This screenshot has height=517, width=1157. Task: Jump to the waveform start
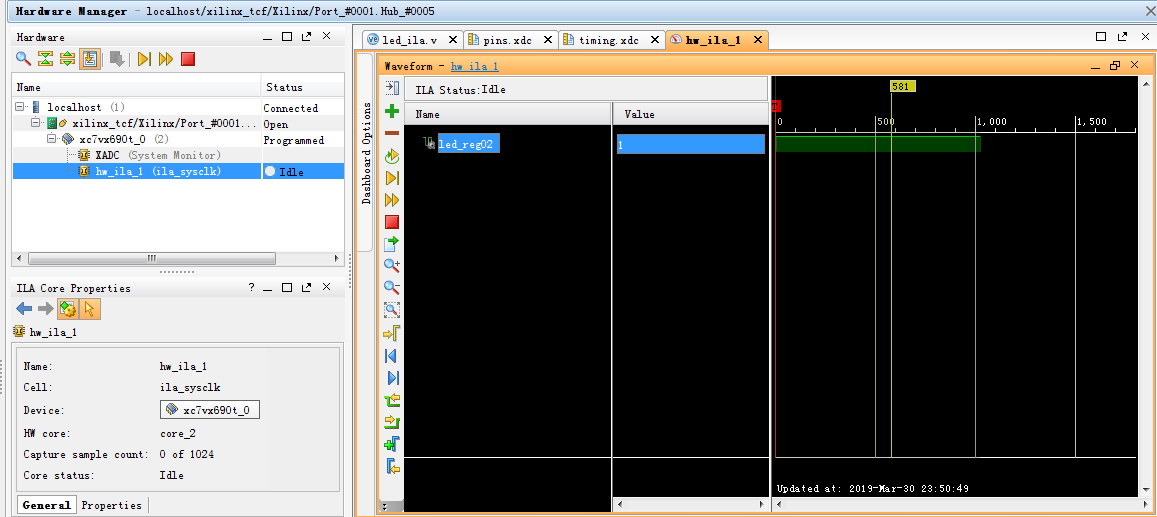coord(392,355)
